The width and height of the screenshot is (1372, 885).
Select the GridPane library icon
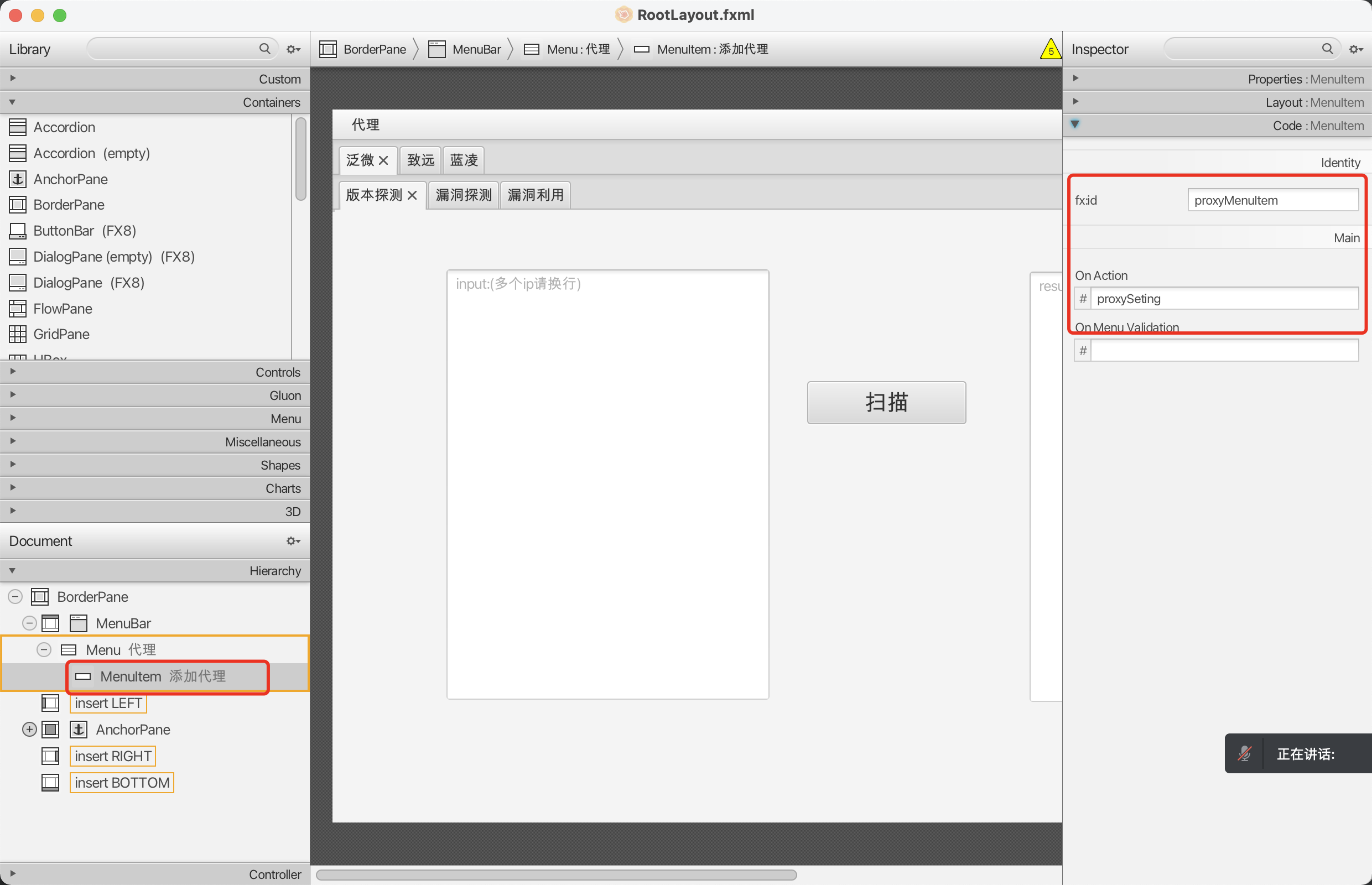[x=18, y=334]
